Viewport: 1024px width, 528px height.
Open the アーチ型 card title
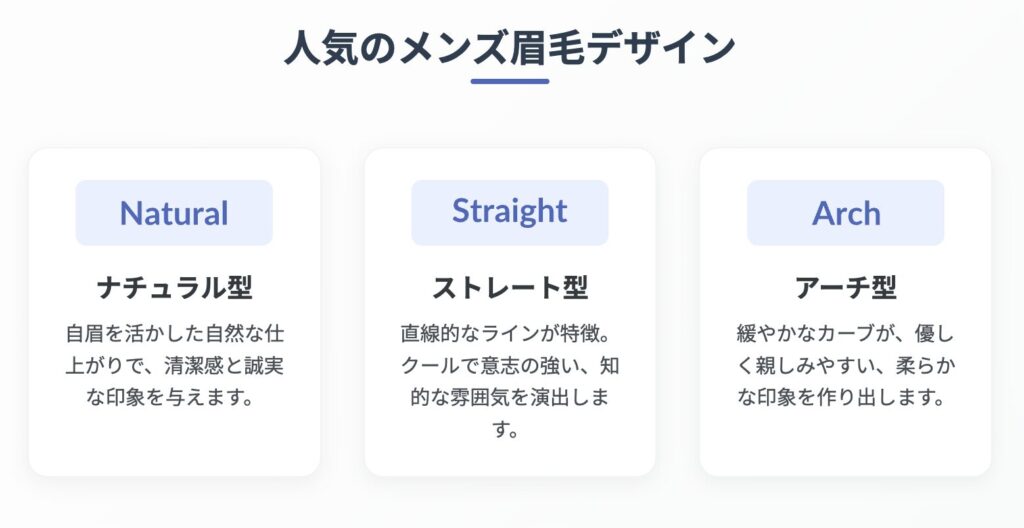(846, 288)
